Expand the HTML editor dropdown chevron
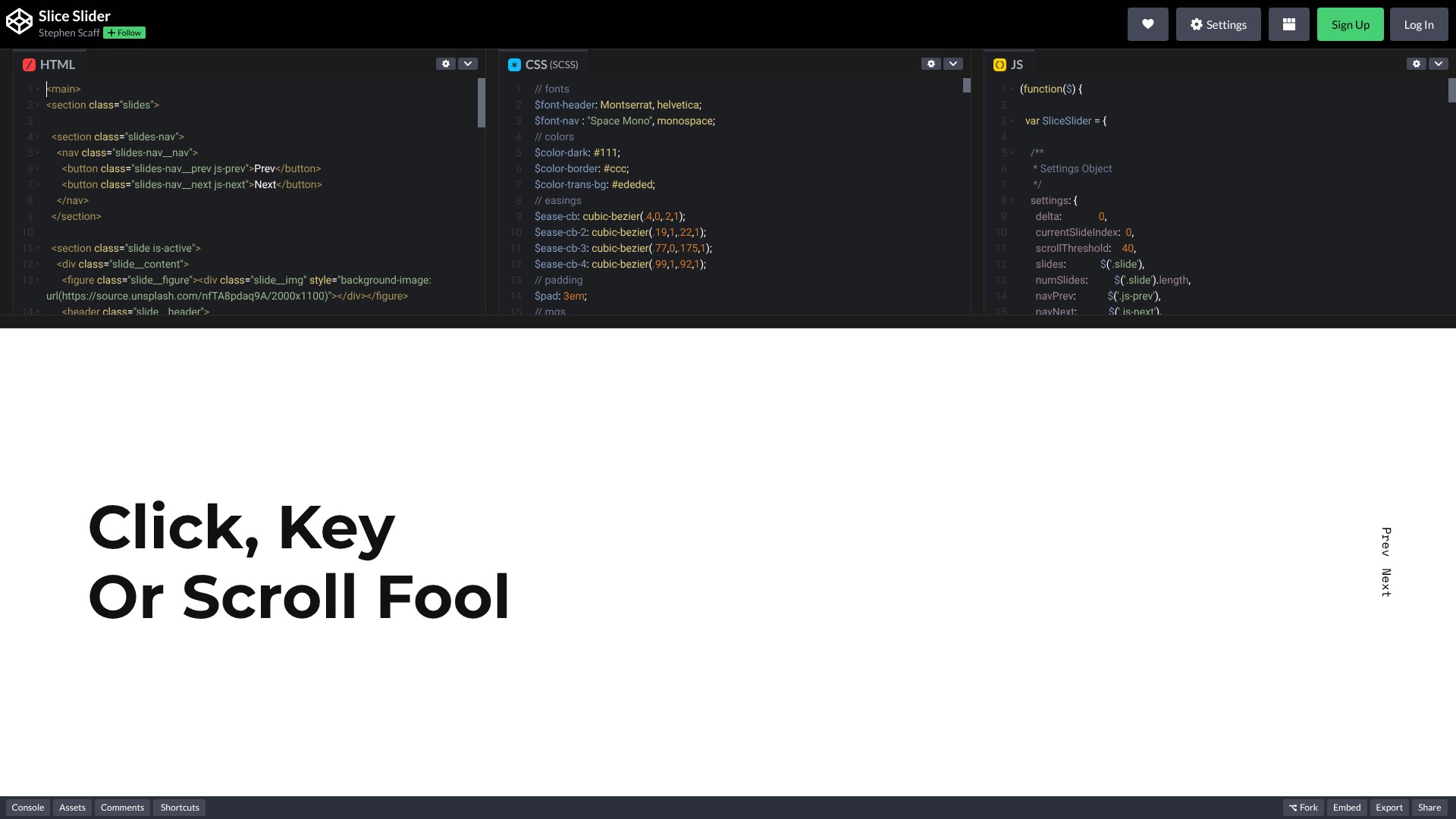Image resolution: width=1456 pixels, height=819 pixels. (x=468, y=64)
